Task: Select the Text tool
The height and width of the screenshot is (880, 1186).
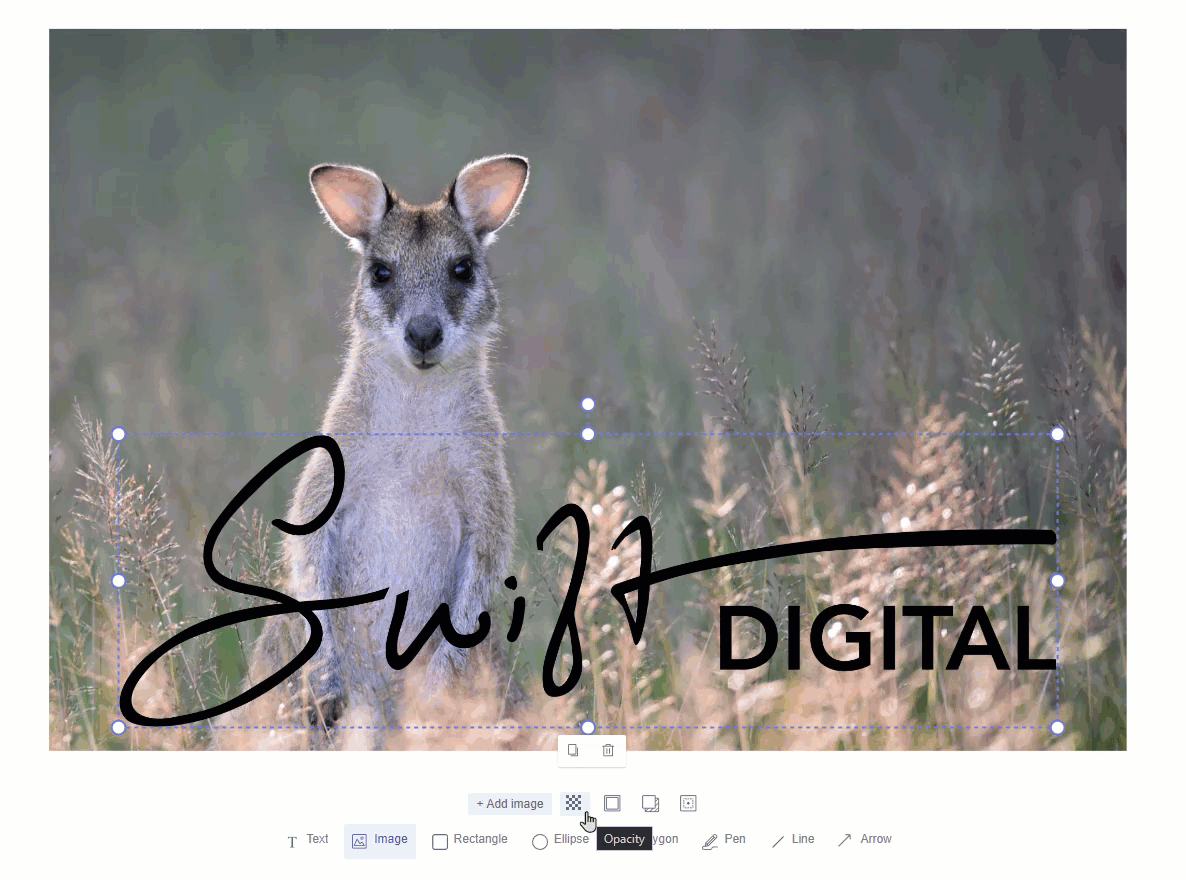Action: (307, 840)
